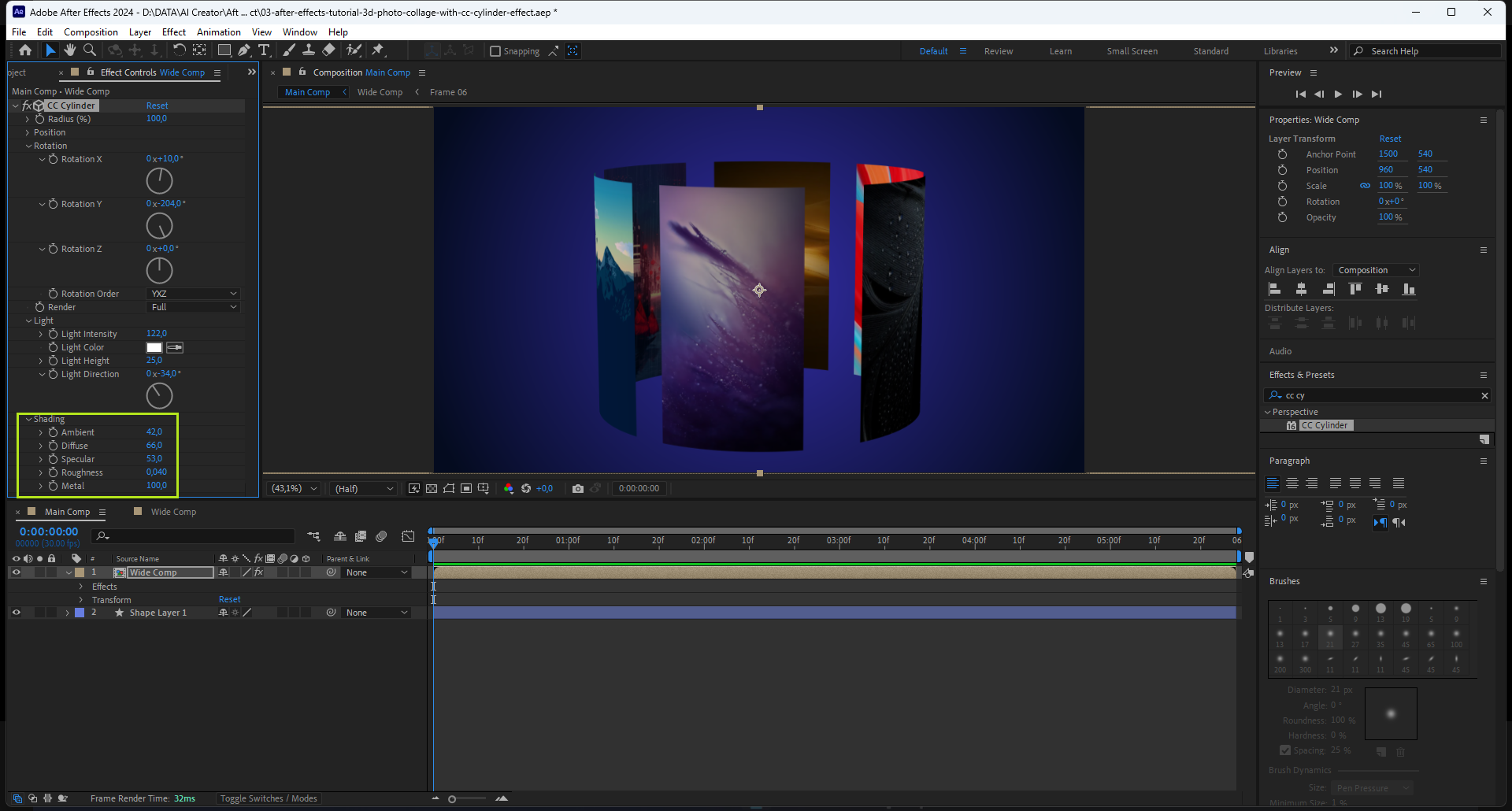Reset the CC Cylinder effect

click(157, 106)
